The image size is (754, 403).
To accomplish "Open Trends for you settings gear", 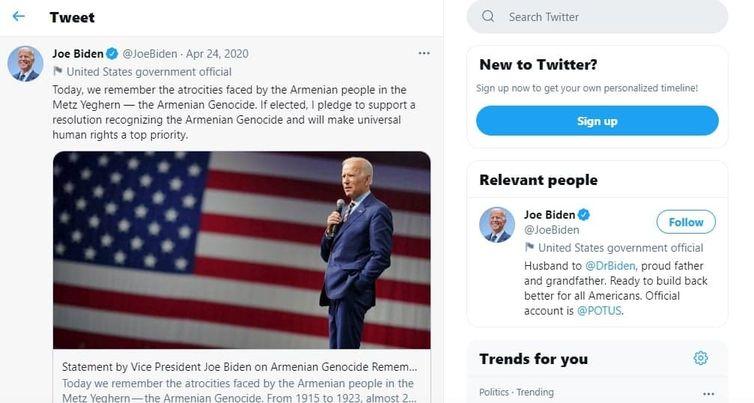I will pyautogui.click(x=701, y=358).
